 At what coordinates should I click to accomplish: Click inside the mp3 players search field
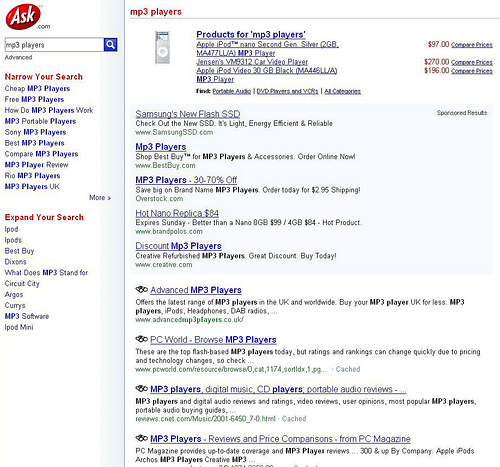54,45
